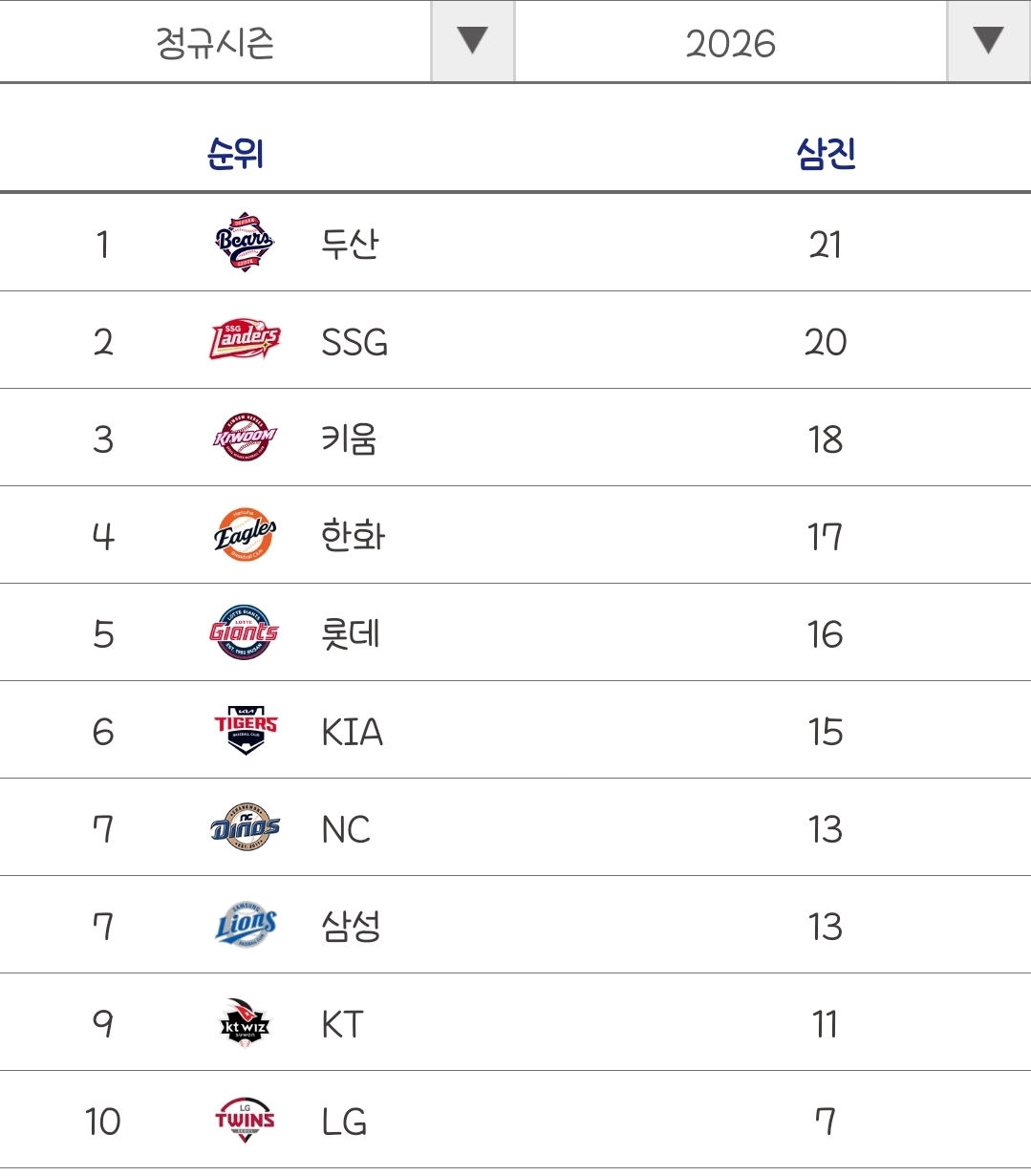This screenshot has width=1031, height=1176.
Task: Click the SSG Landers team logo
Action: 245,340
